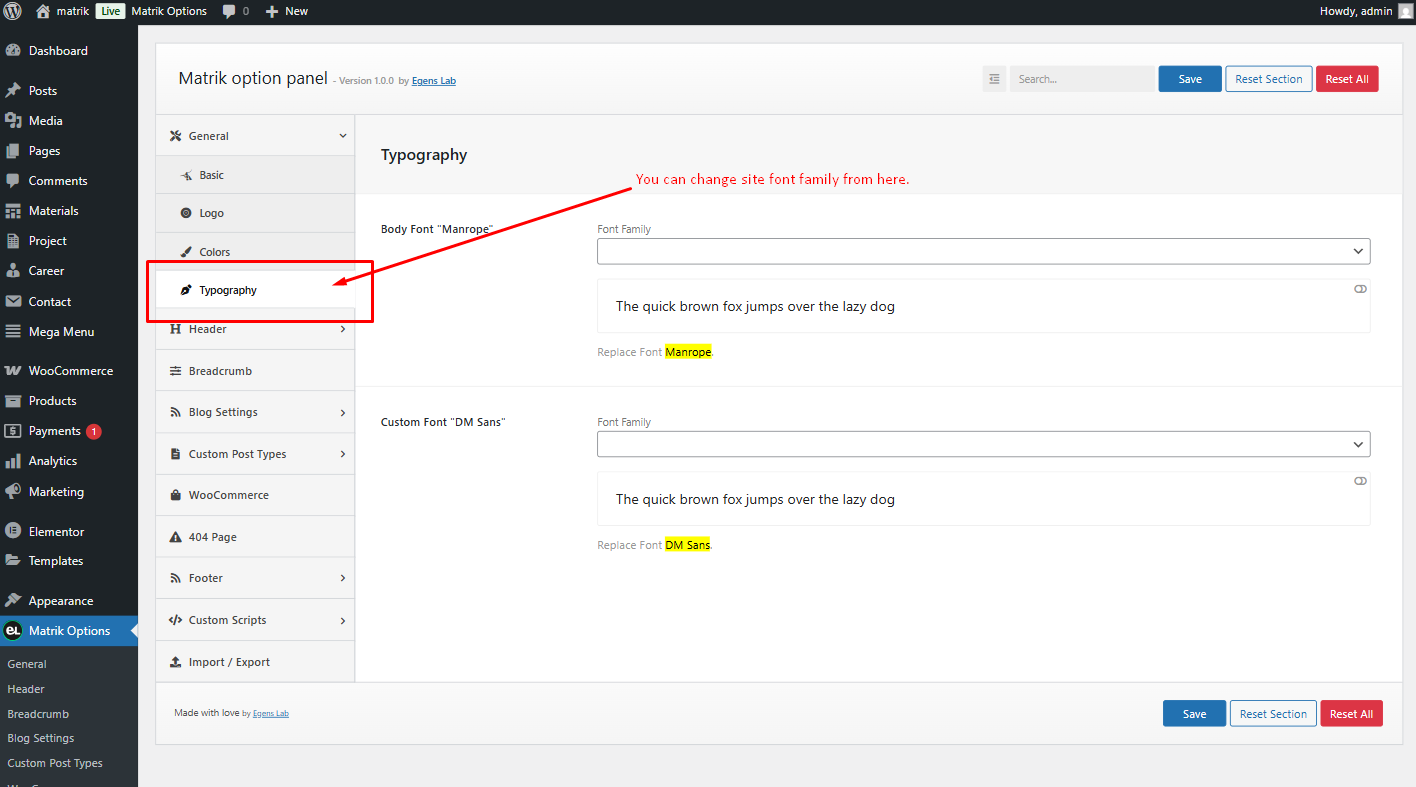Open the Colors settings tab
1416x787 pixels.
(x=255, y=252)
